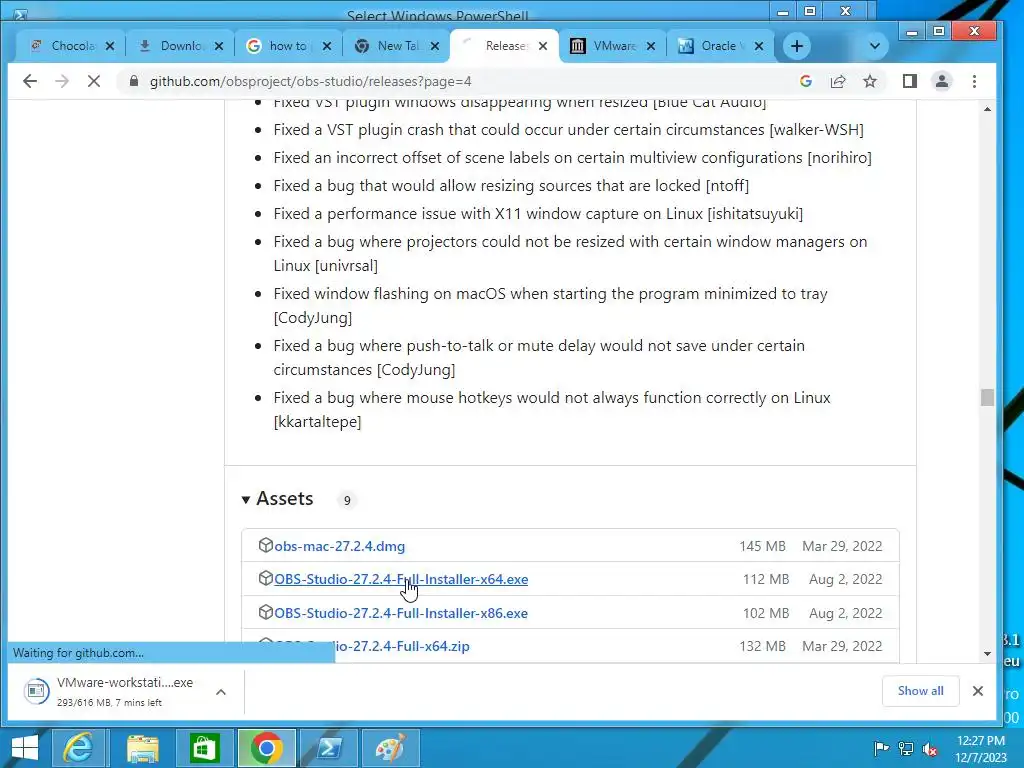Open Internet Explorer from taskbar
1024x768 pixels.
coord(77,748)
